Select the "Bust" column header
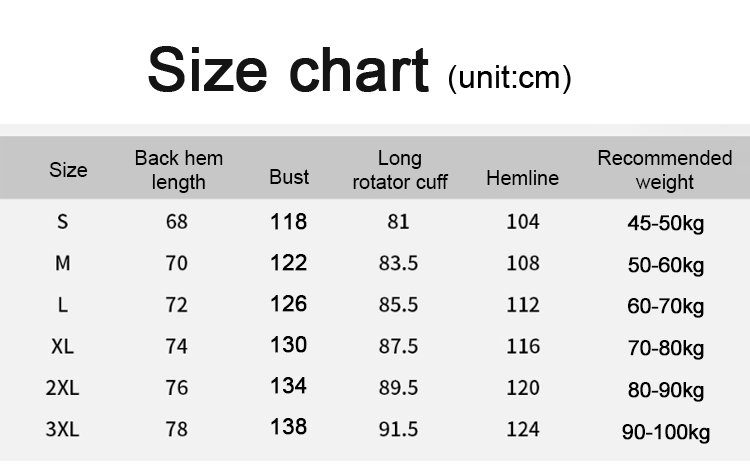This screenshot has width=750, height=473. [289, 177]
